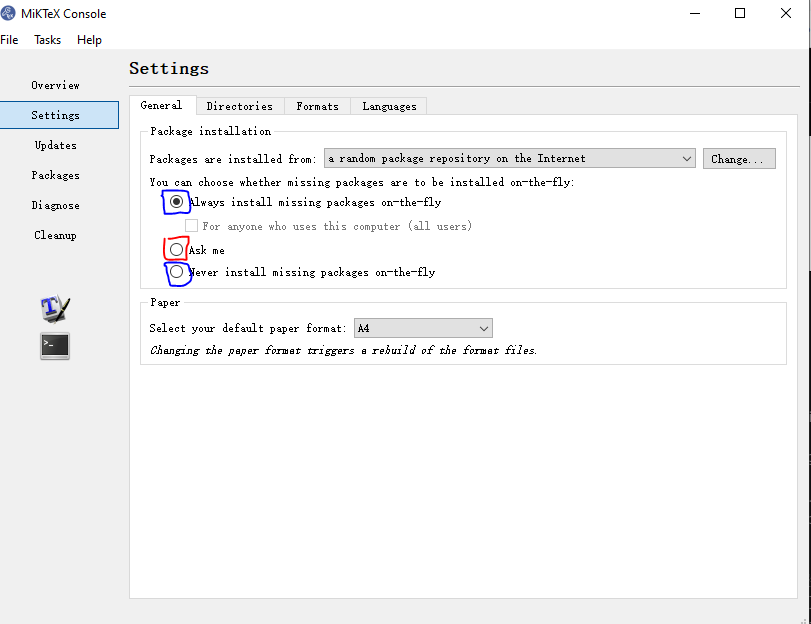The width and height of the screenshot is (811, 624).
Task: Click the 'Packages are installed from:' label
Action: click(x=233, y=159)
